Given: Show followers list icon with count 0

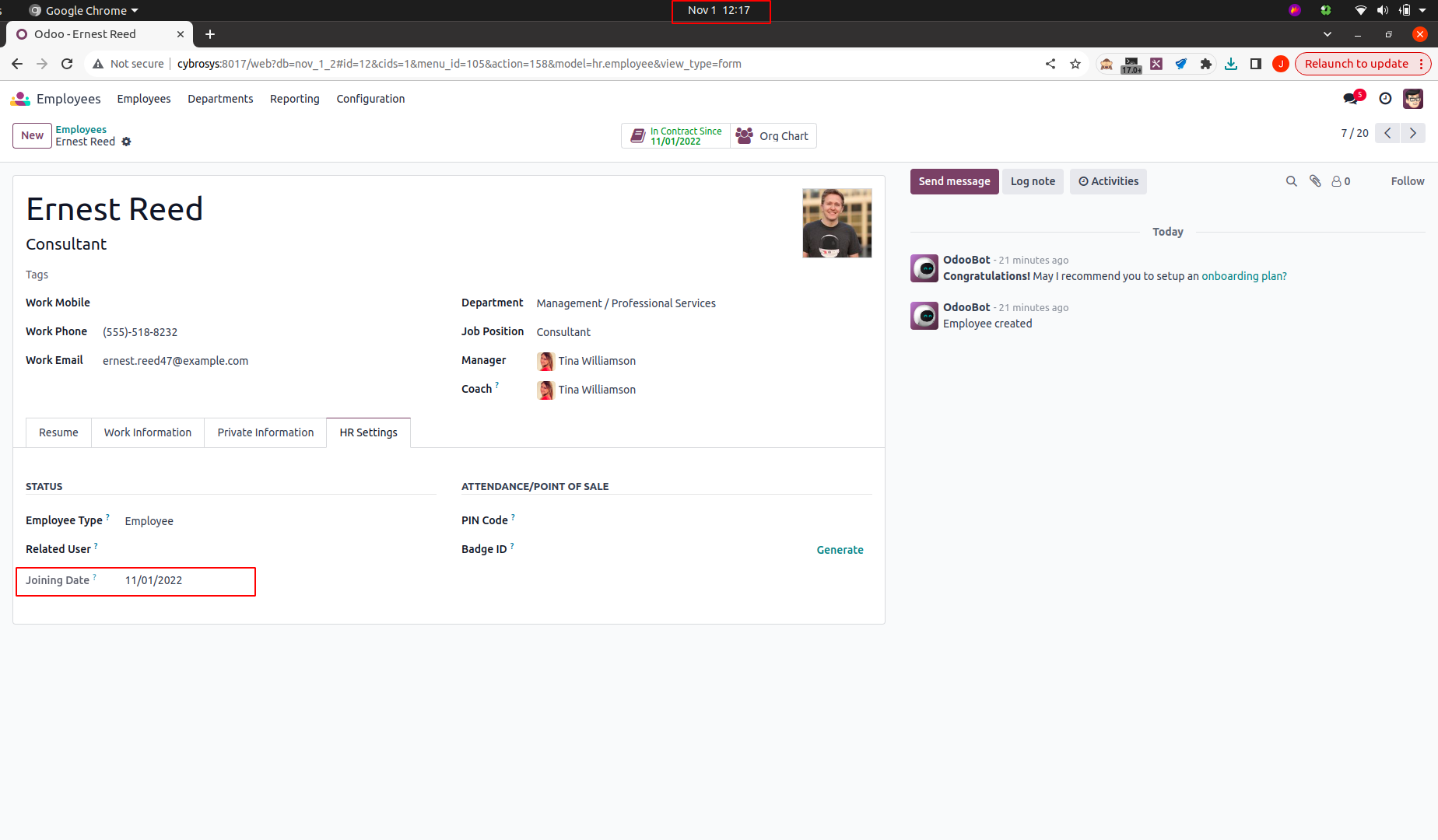Looking at the screenshot, I should pyautogui.click(x=1341, y=181).
